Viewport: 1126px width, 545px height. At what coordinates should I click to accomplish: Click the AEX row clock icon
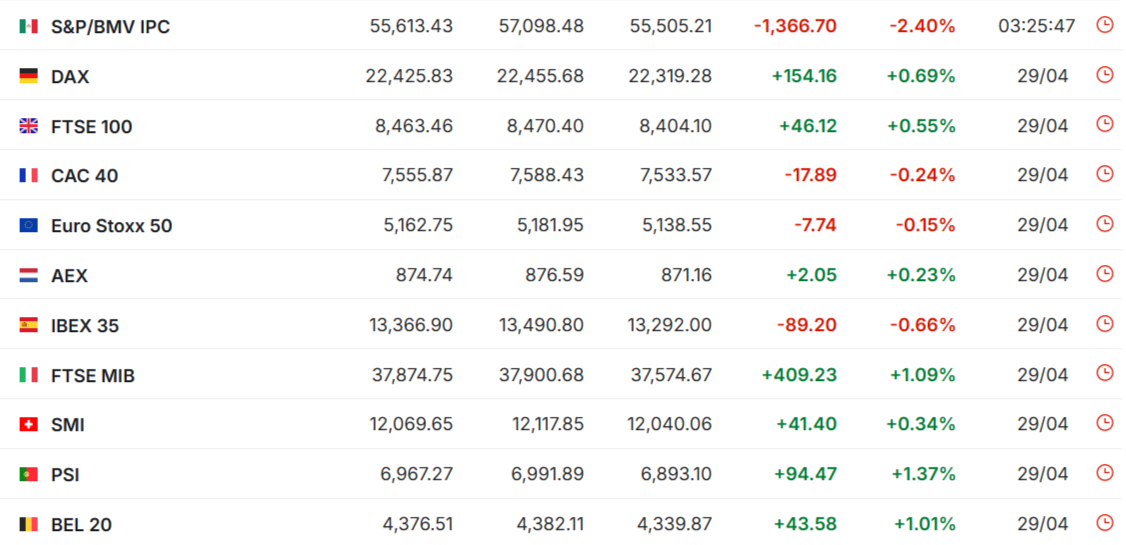pyautogui.click(x=1104, y=274)
